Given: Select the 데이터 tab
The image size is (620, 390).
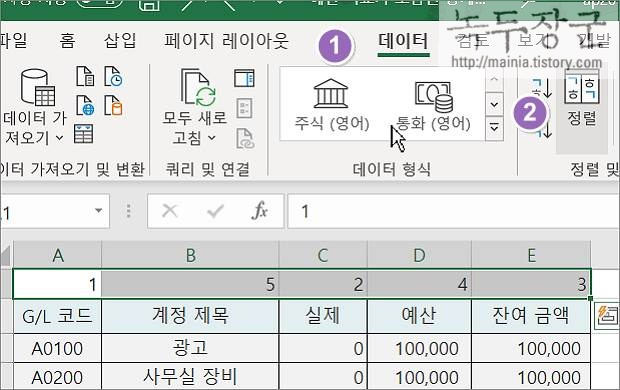Looking at the screenshot, I should (403, 41).
